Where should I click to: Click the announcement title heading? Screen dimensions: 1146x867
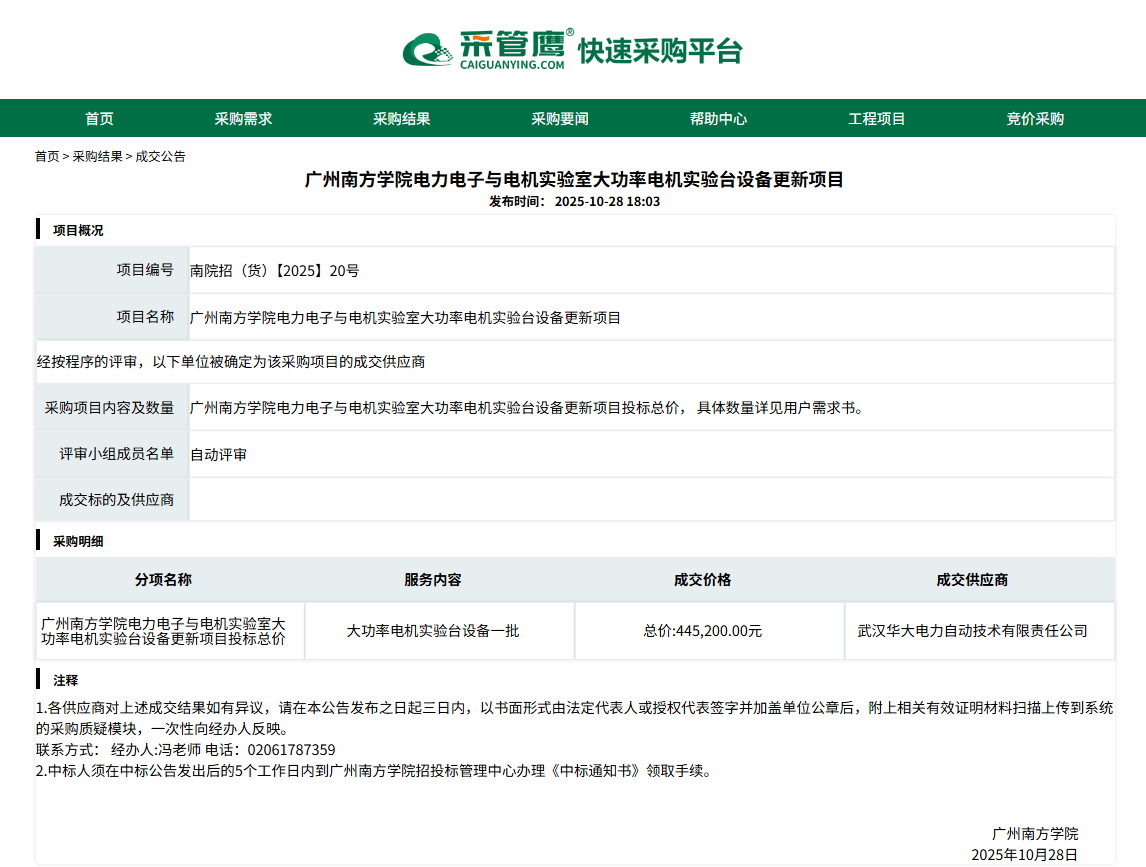click(x=574, y=180)
